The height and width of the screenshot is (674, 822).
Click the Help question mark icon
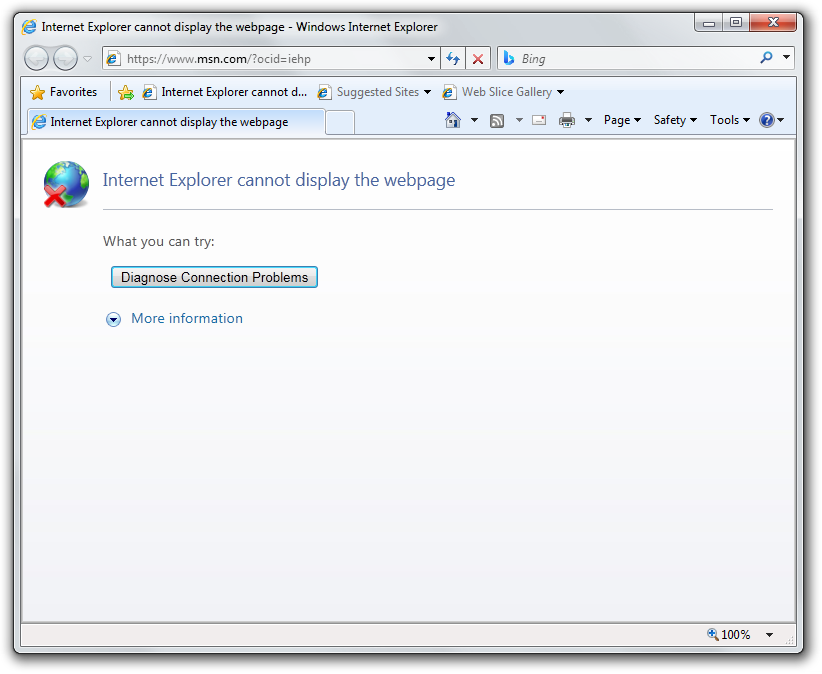pos(766,120)
